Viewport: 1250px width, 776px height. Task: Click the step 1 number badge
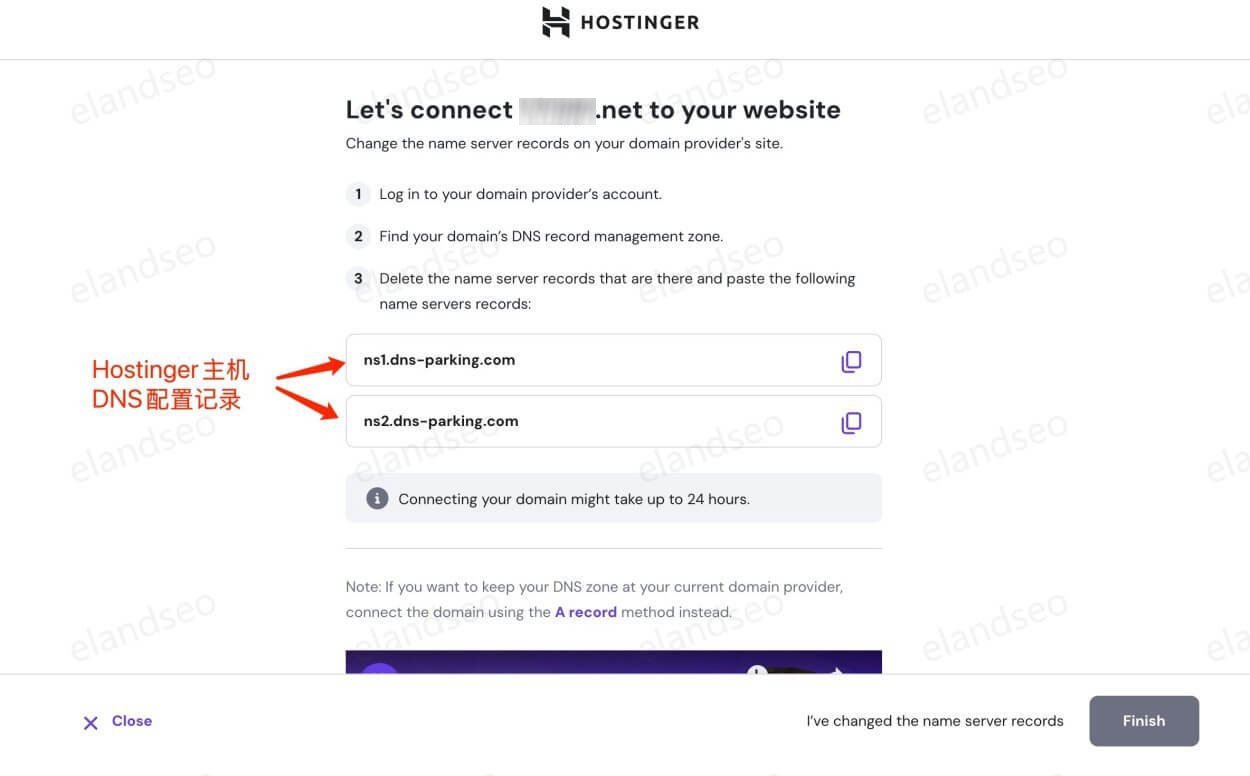click(358, 194)
